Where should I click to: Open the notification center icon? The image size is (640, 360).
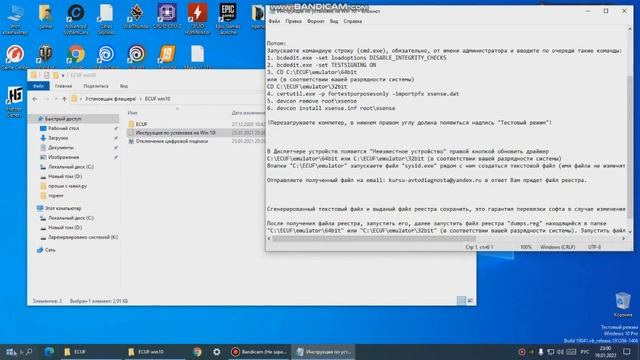pos(627,352)
